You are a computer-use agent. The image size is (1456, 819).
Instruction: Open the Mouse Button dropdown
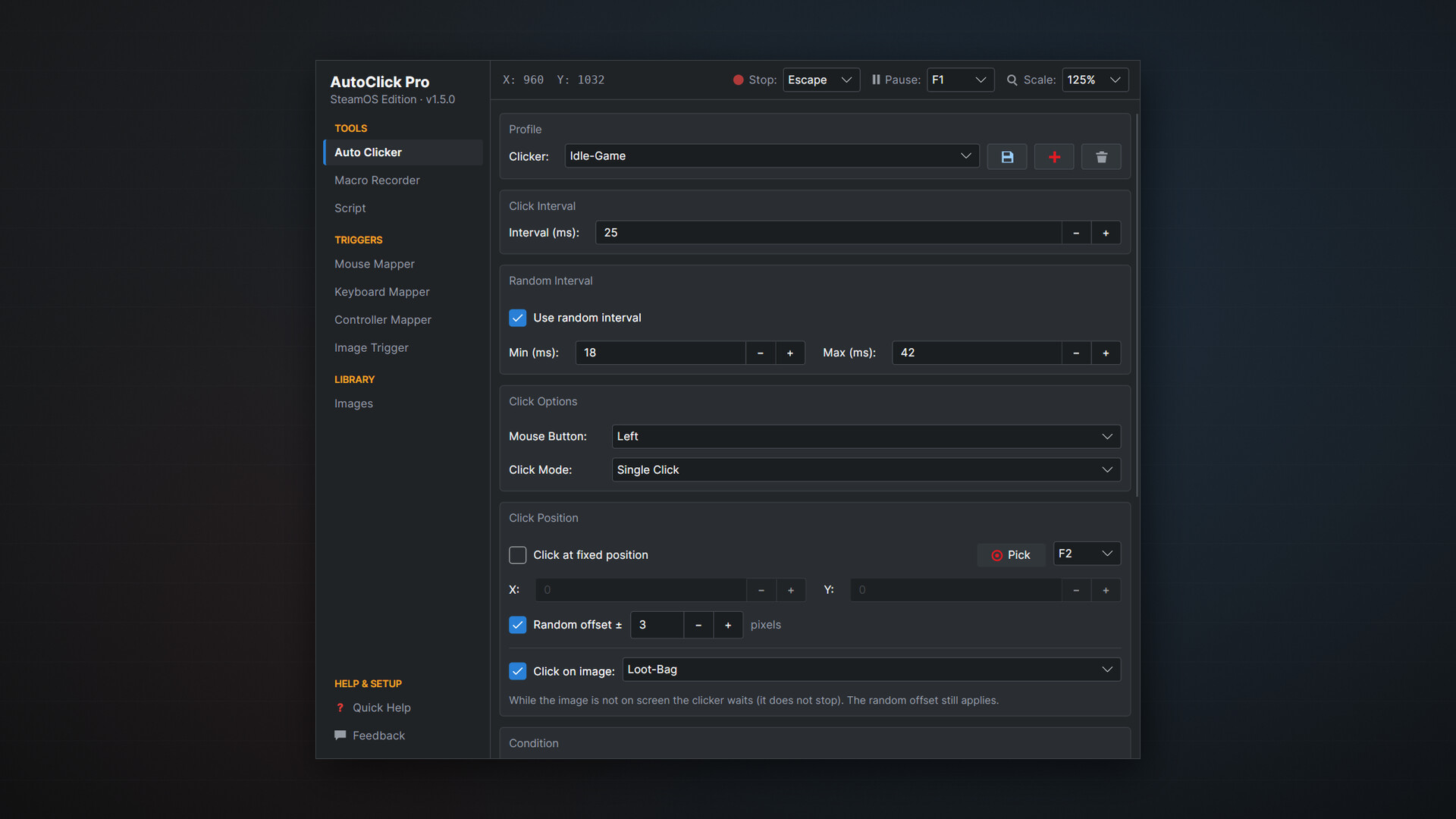pos(866,436)
